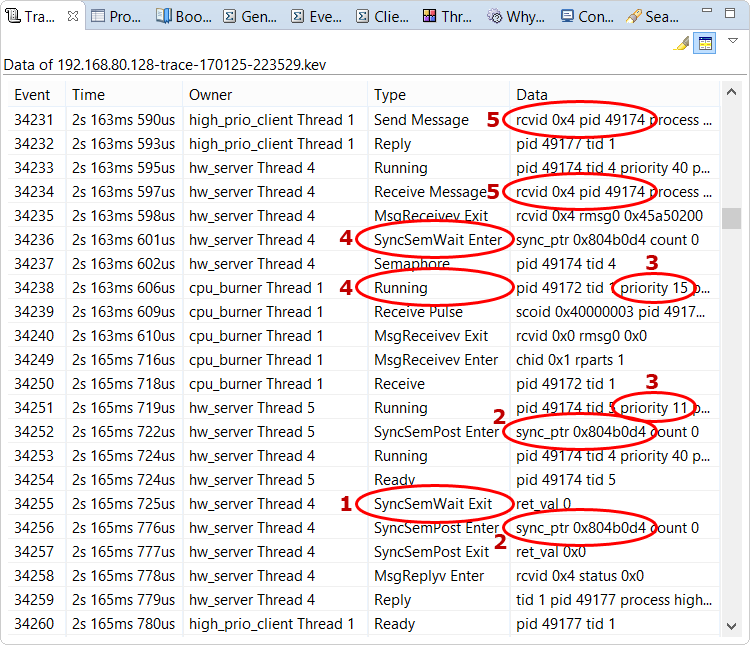Click the vertical scrollbar down arrow

[732, 626]
